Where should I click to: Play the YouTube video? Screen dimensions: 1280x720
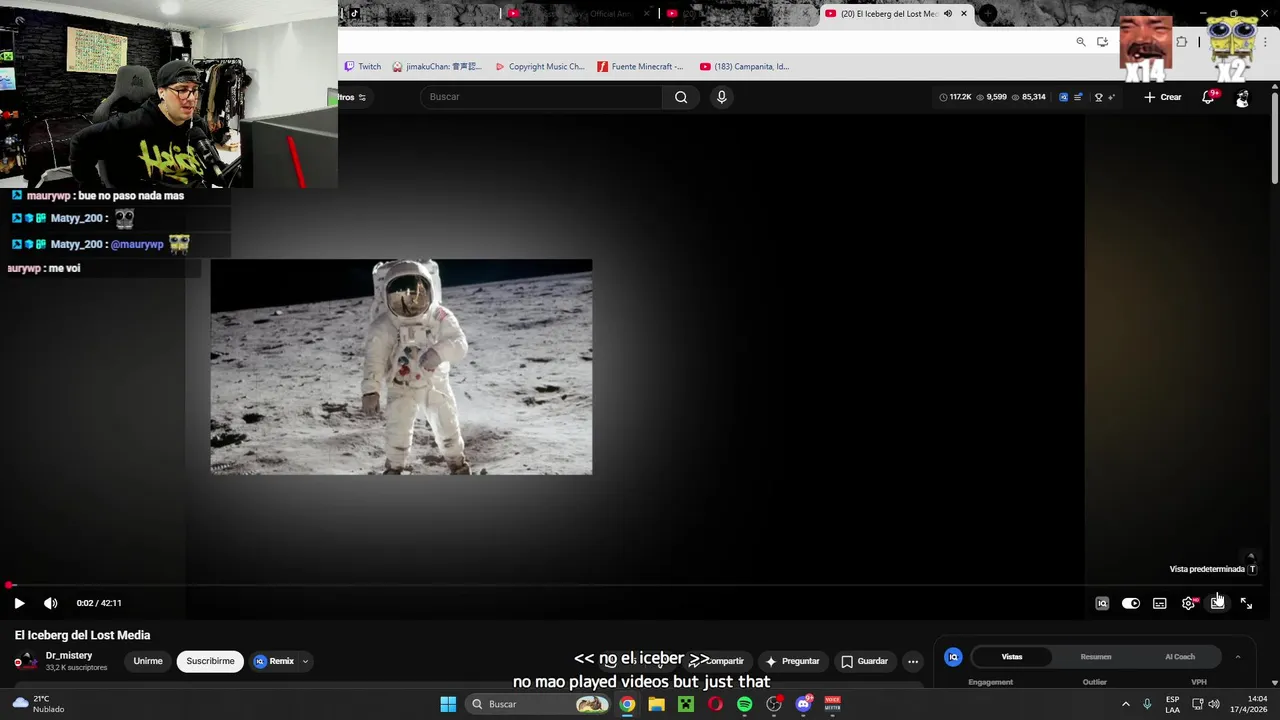(19, 603)
